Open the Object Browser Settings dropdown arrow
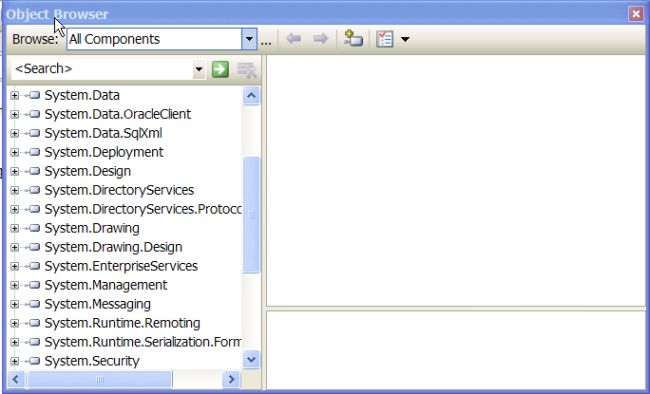This screenshot has width=650, height=394. pos(405,39)
